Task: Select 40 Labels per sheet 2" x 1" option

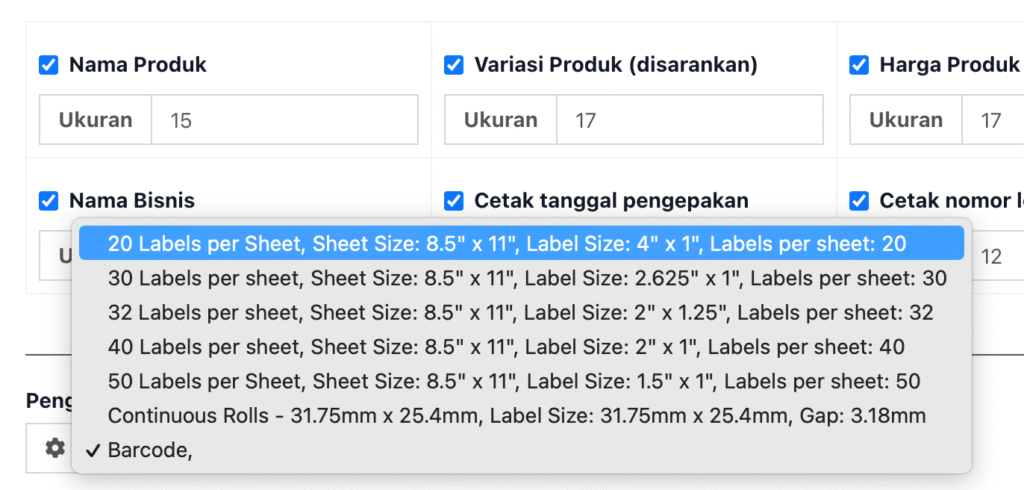Action: point(506,347)
